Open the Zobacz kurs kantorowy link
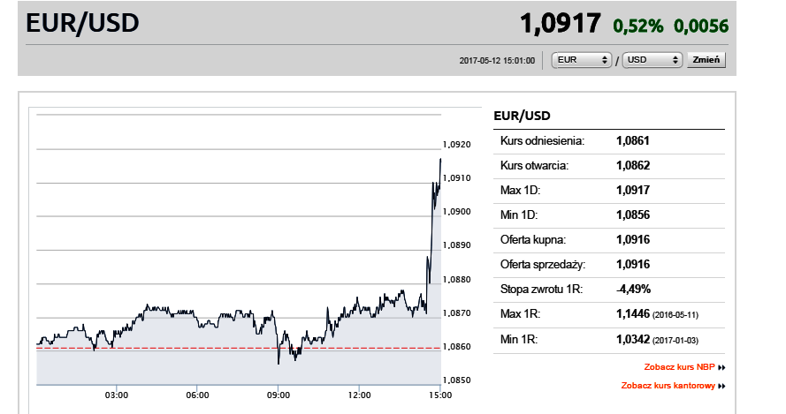Screen dimensions: 786x414 pos(668,385)
